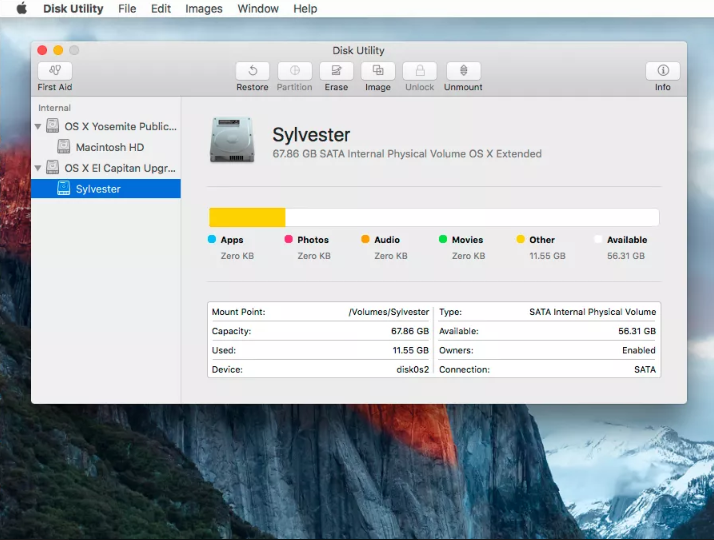
Task: Click the Sylvester volume icon in sidebar
Action: 64,188
